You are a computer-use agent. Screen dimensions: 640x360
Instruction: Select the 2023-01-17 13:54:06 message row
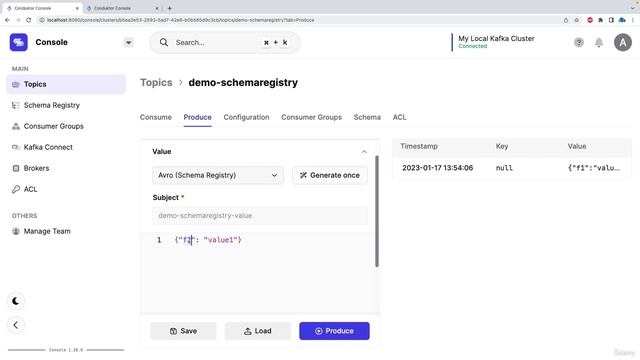coord(512,168)
